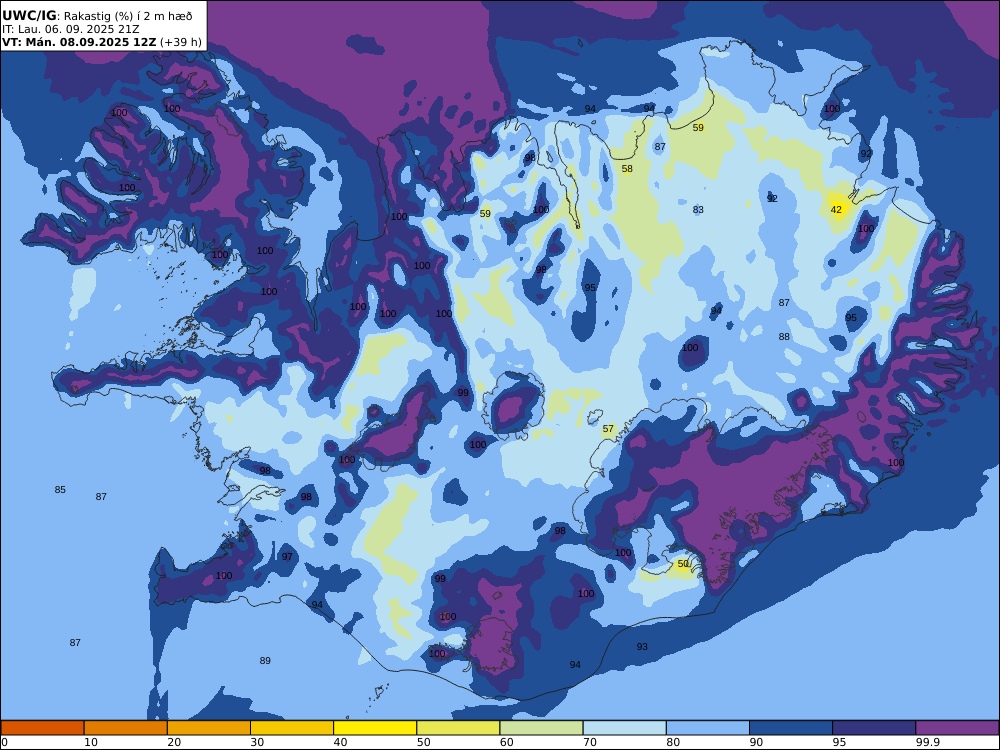Click the 93 humidity value off the coast
The height and width of the screenshot is (750, 1000).
coord(642,647)
